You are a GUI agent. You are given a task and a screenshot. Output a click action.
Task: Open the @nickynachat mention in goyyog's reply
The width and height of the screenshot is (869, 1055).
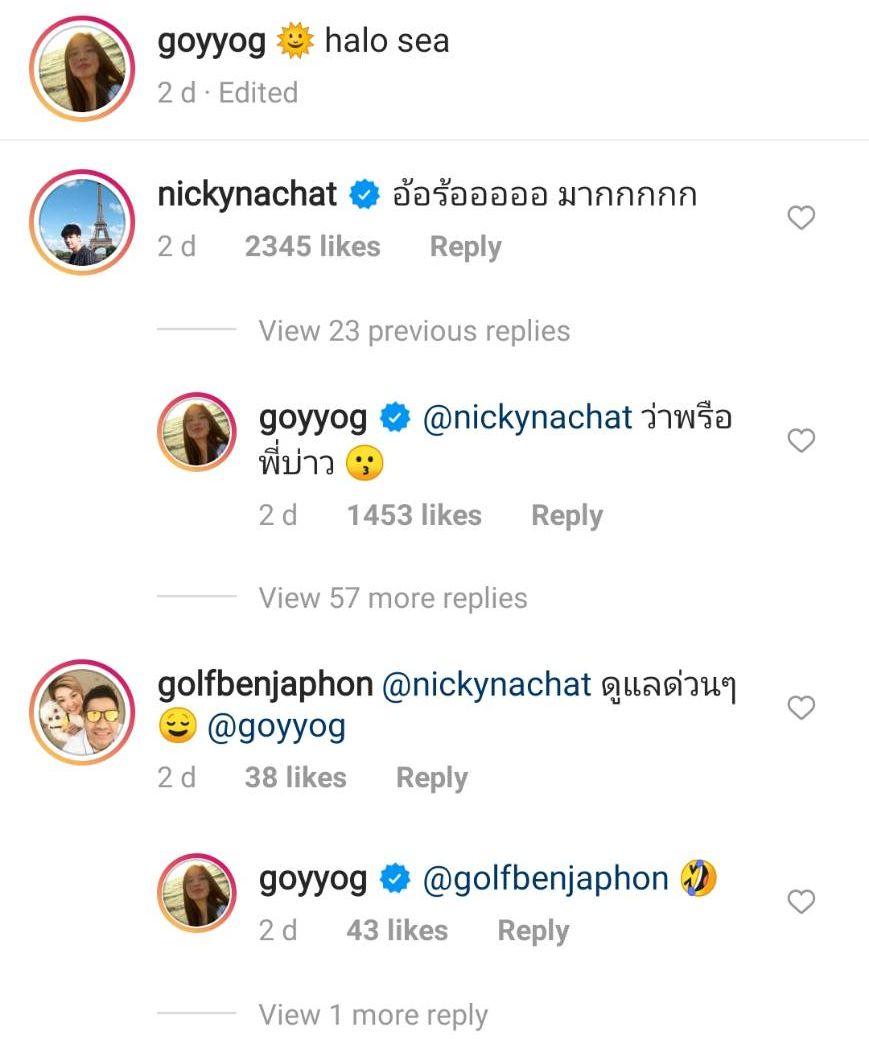(x=528, y=417)
